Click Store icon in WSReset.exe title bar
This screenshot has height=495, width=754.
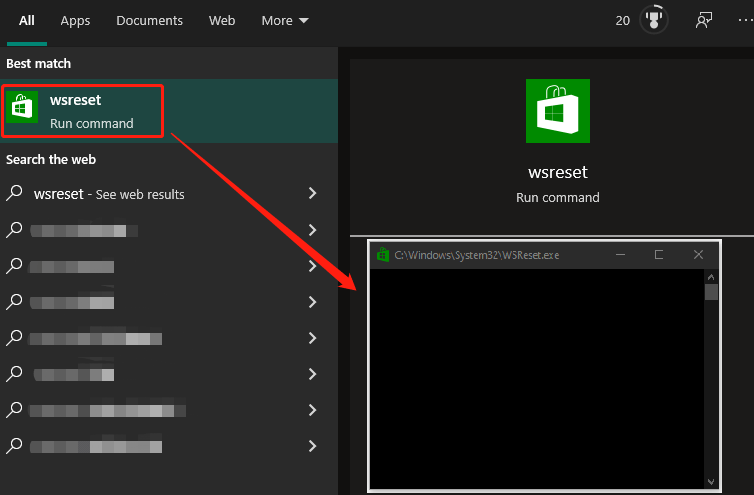click(383, 254)
